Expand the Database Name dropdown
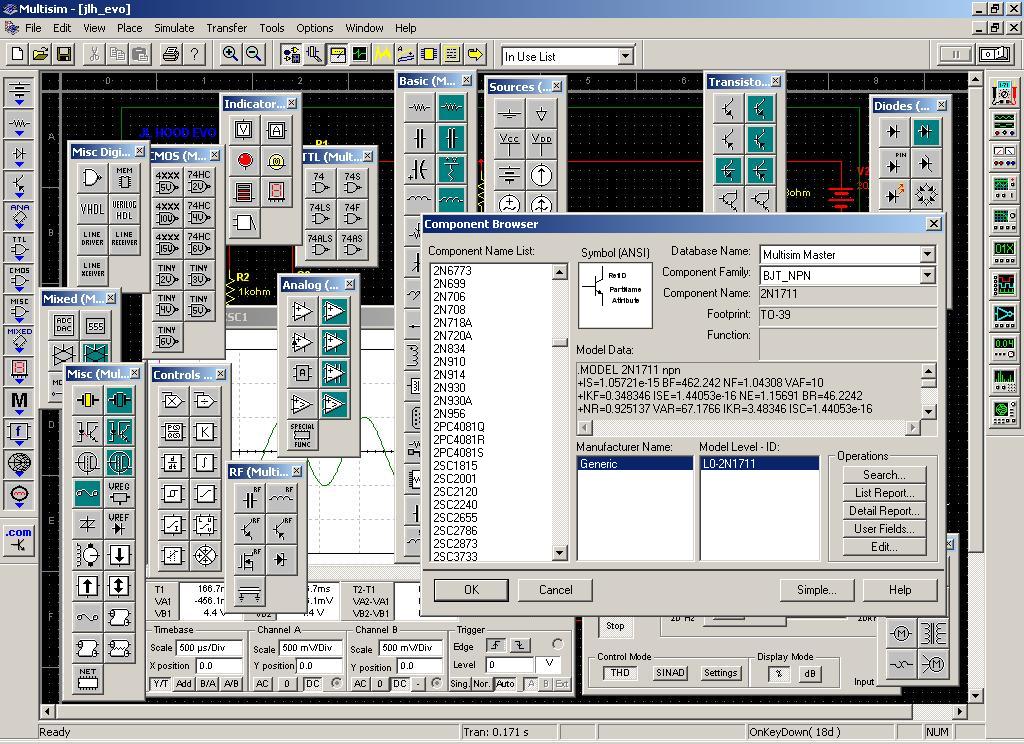The image size is (1024, 744). pyautogui.click(x=927, y=254)
